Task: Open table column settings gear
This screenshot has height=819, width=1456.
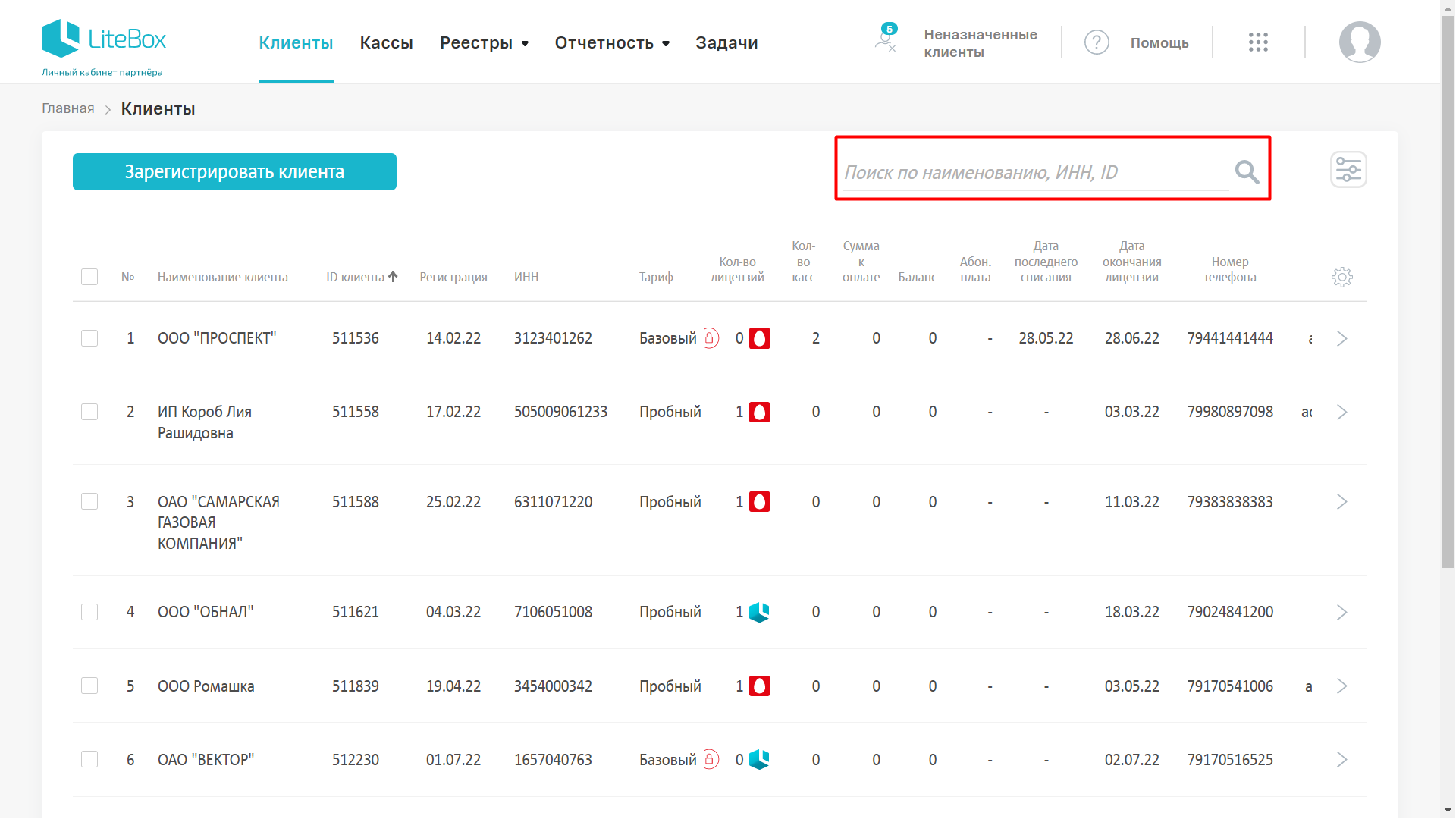Action: point(1341,277)
